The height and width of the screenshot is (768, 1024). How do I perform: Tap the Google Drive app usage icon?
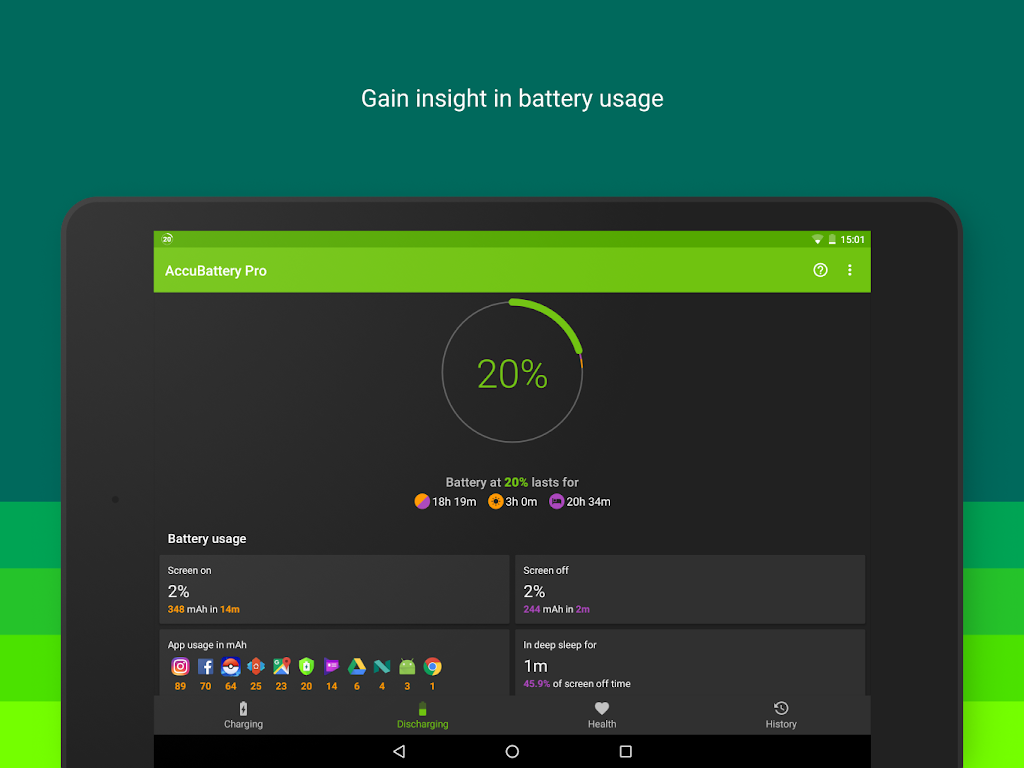coord(357,666)
